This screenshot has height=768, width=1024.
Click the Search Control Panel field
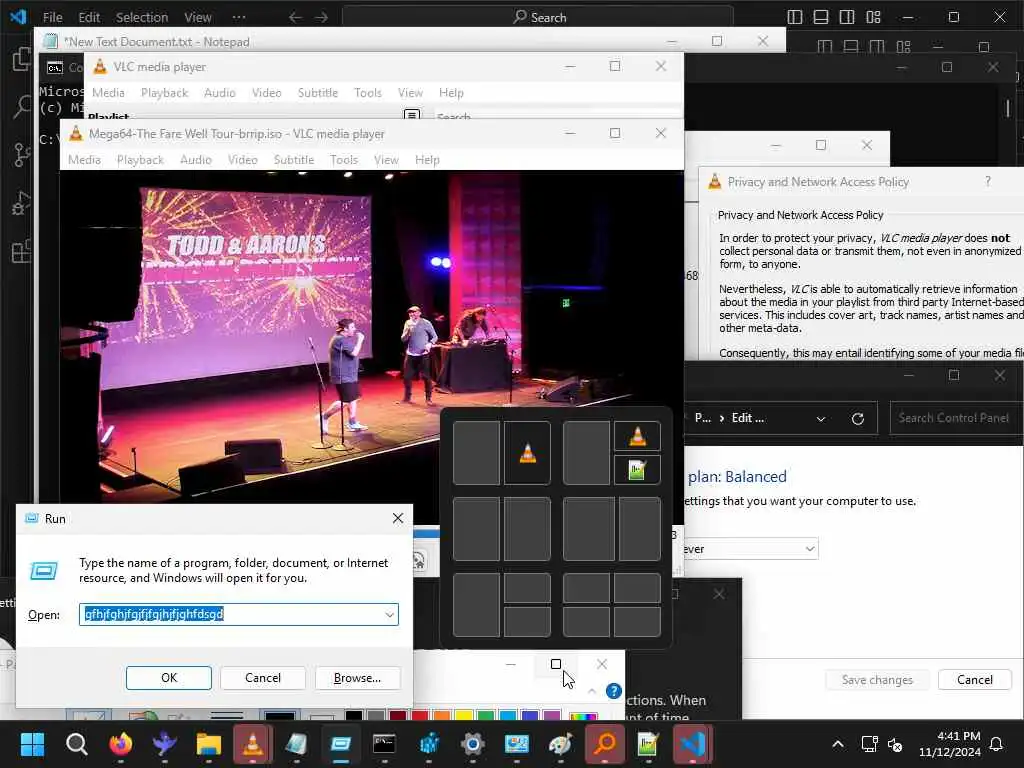point(955,418)
